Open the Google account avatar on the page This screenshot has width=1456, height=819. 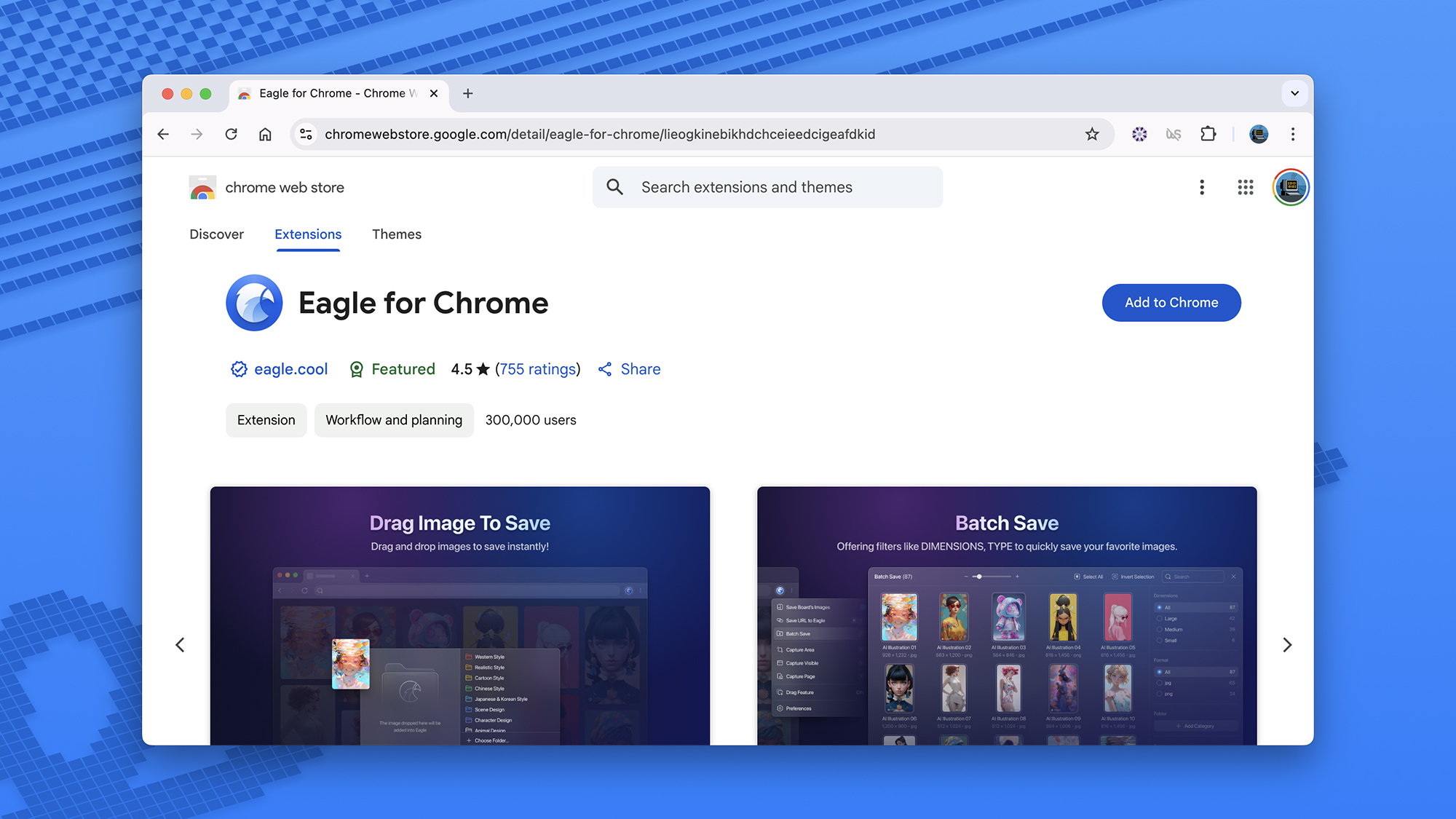point(1291,187)
